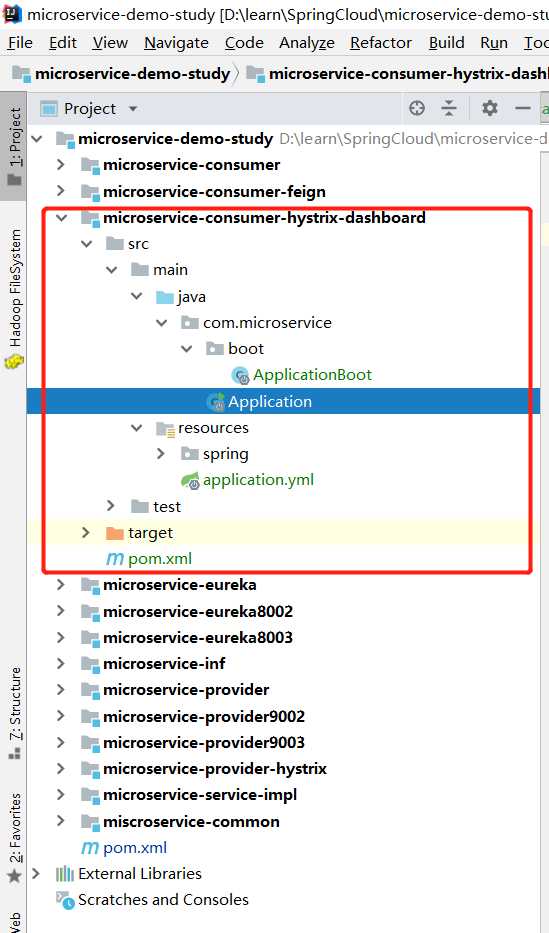Select microservice-service-impl module
The image size is (549, 933).
[200, 795]
